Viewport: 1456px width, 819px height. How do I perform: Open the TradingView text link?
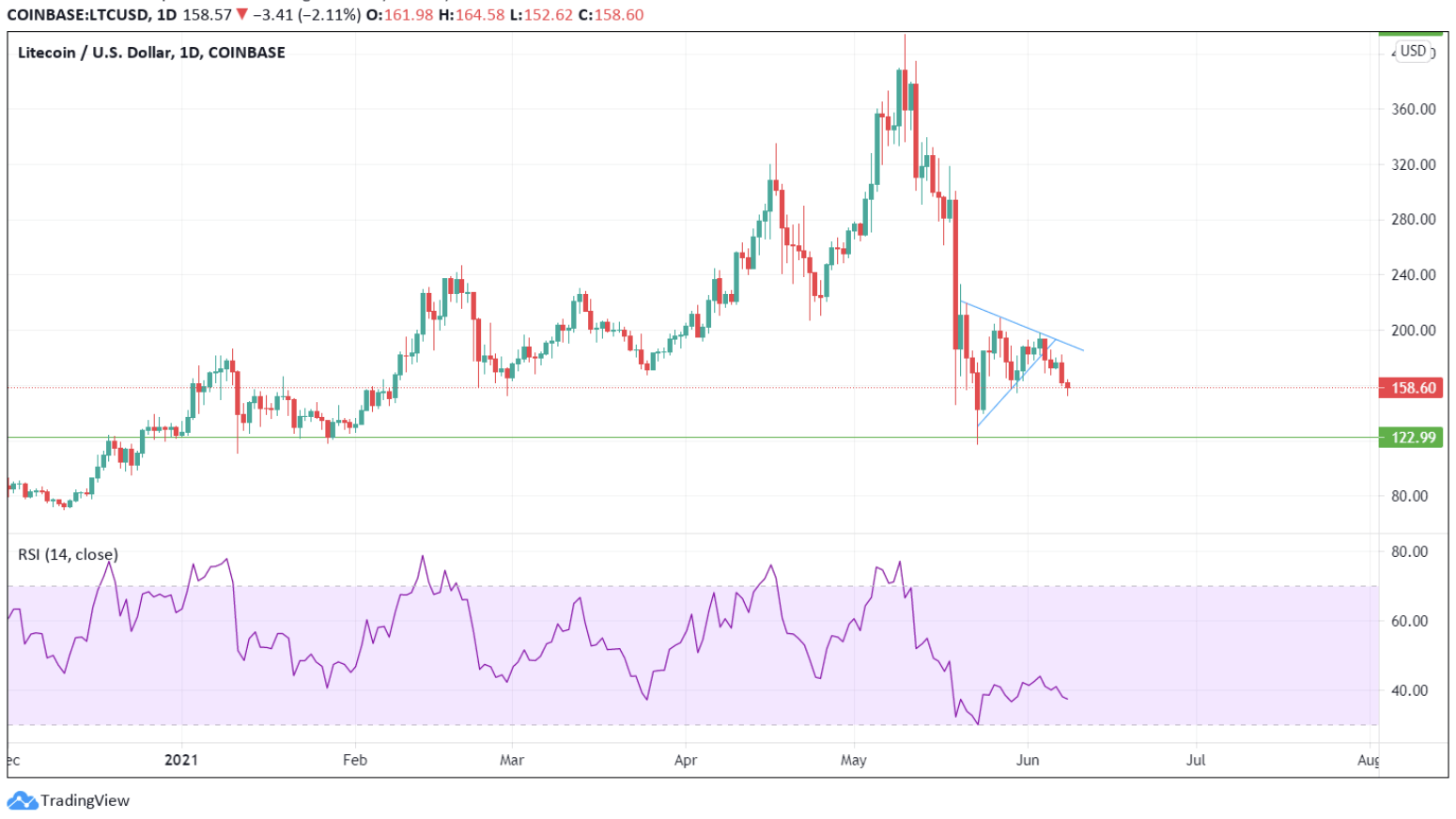pos(85,801)
